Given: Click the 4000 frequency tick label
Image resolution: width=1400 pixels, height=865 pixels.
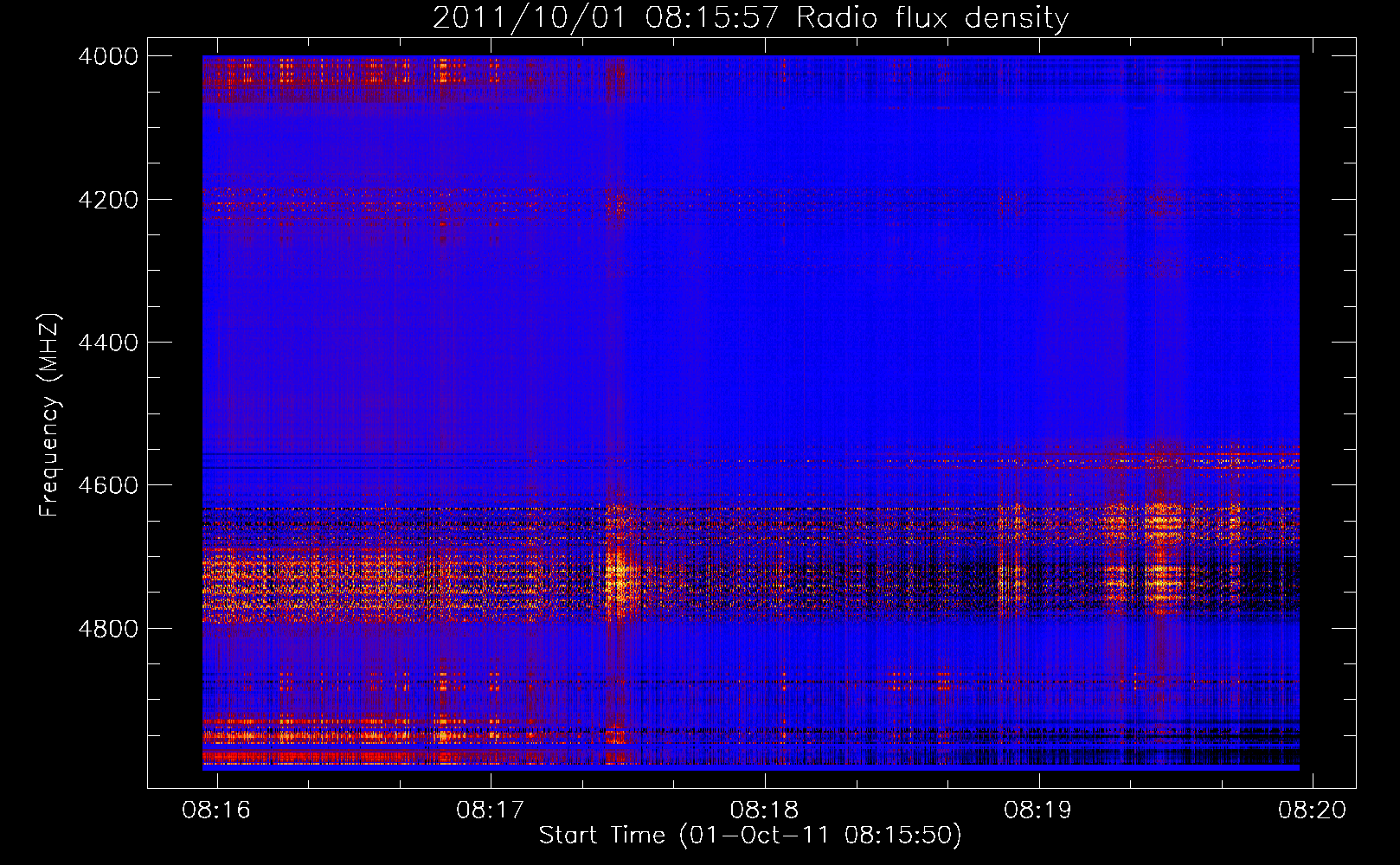Looking at the screenshot, I should 108,56.
